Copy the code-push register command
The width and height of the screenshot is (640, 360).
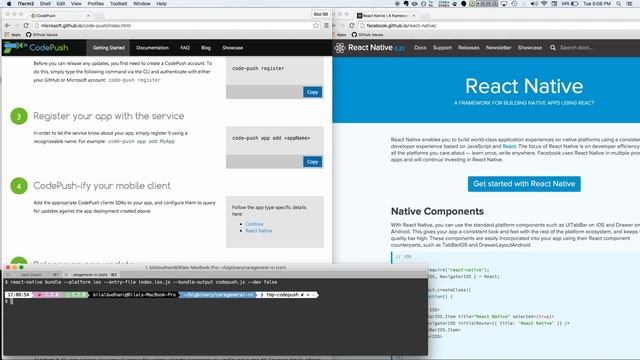click(312, 92)
